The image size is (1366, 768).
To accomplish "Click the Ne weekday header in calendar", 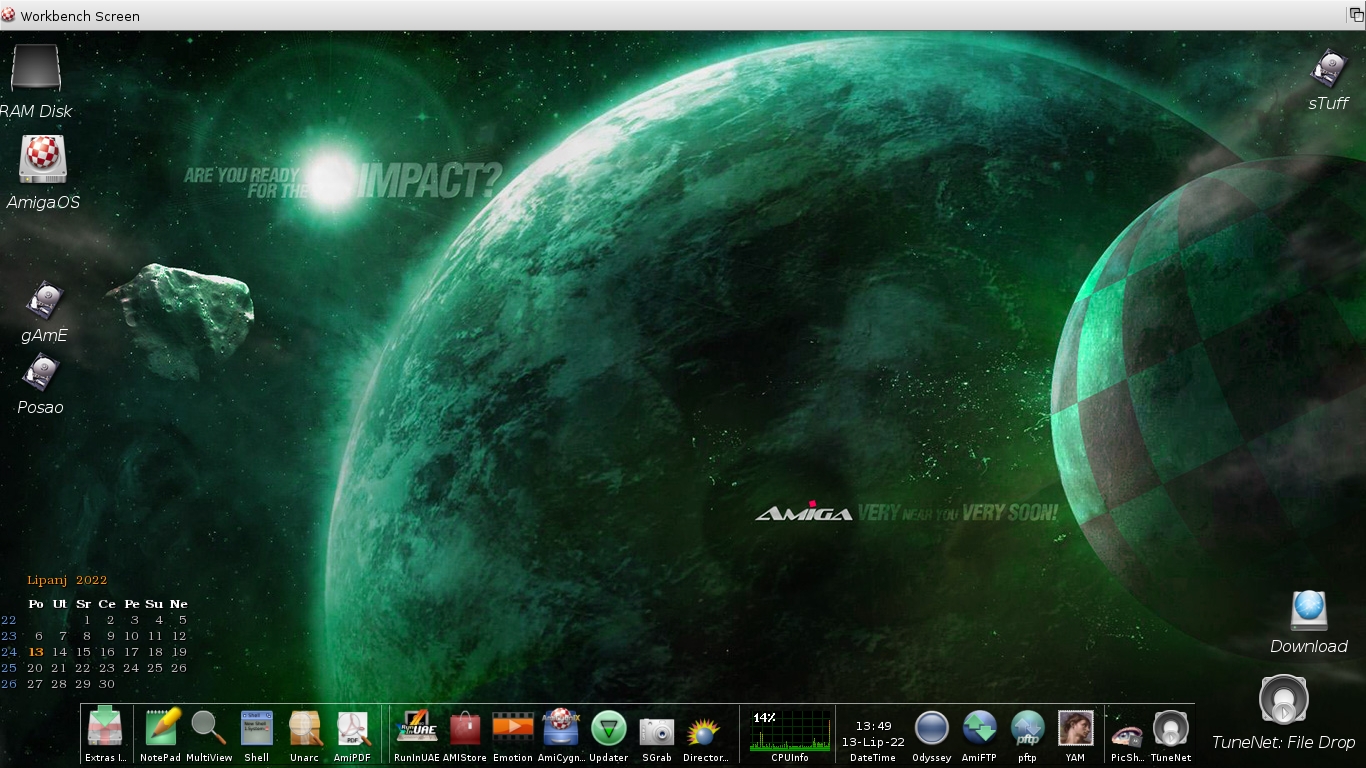I will point(179,604).
